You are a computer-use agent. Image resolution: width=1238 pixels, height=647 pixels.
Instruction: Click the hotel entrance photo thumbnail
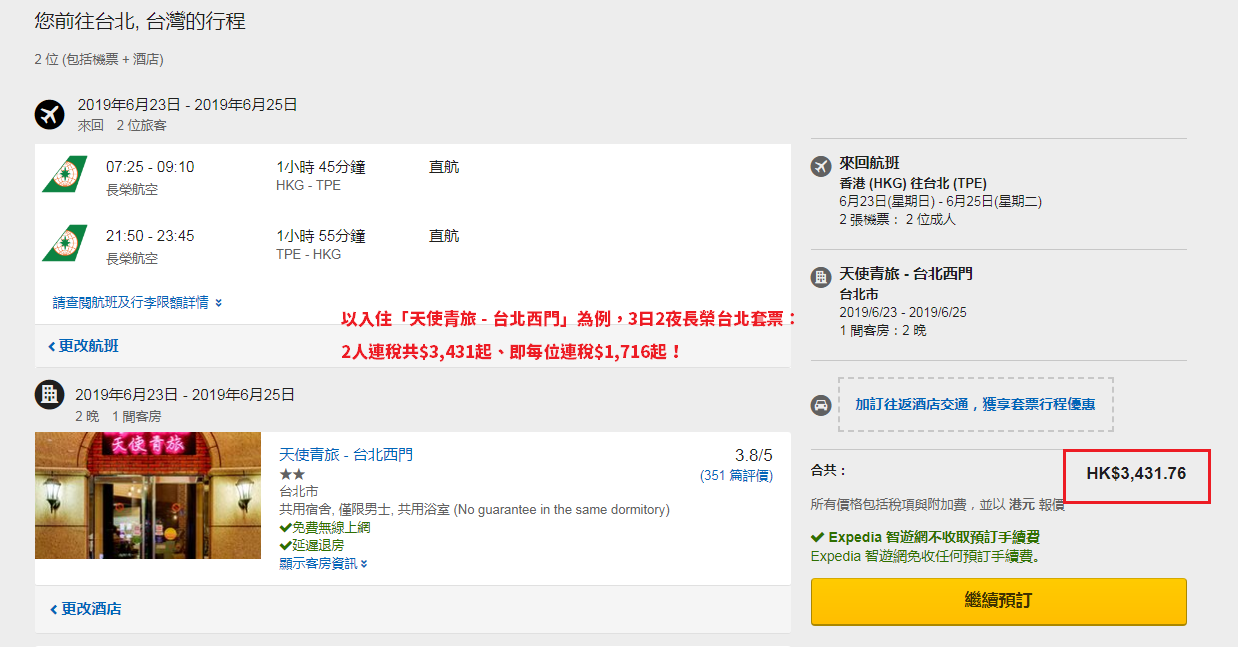[148, 496]
